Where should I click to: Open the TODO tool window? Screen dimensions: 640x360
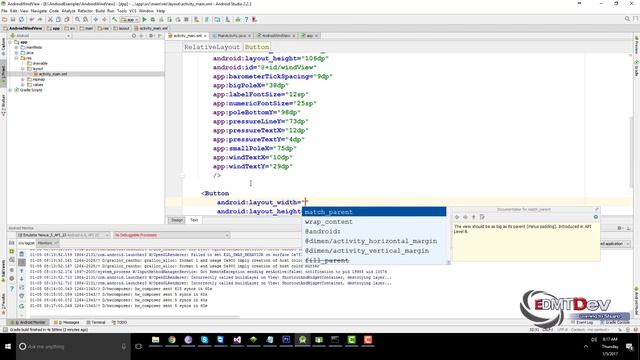(x=120, y=322)
